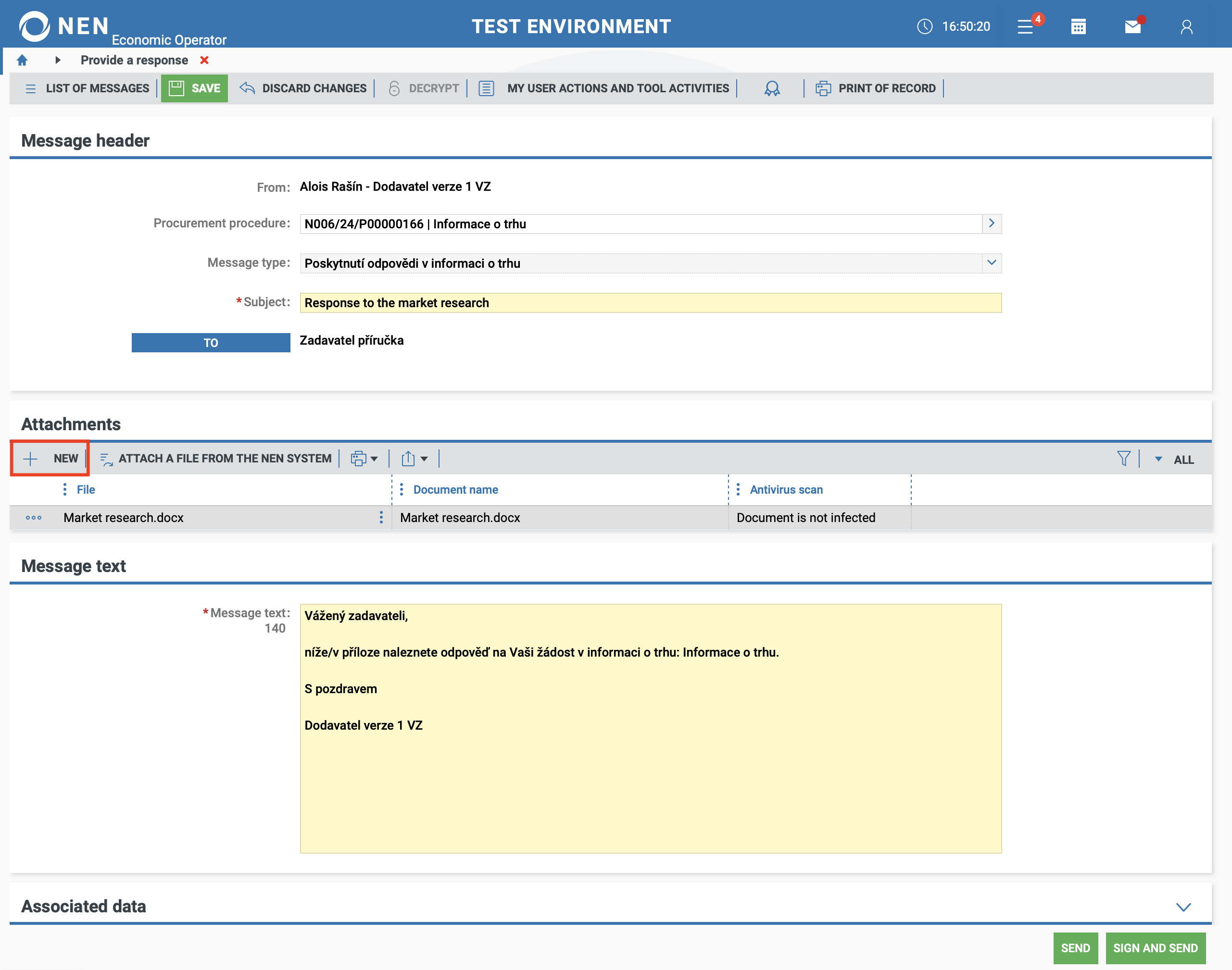The image size is (1232, 970).
Task: Click the home icon in breadcrumb
Action: coord(22,60)
